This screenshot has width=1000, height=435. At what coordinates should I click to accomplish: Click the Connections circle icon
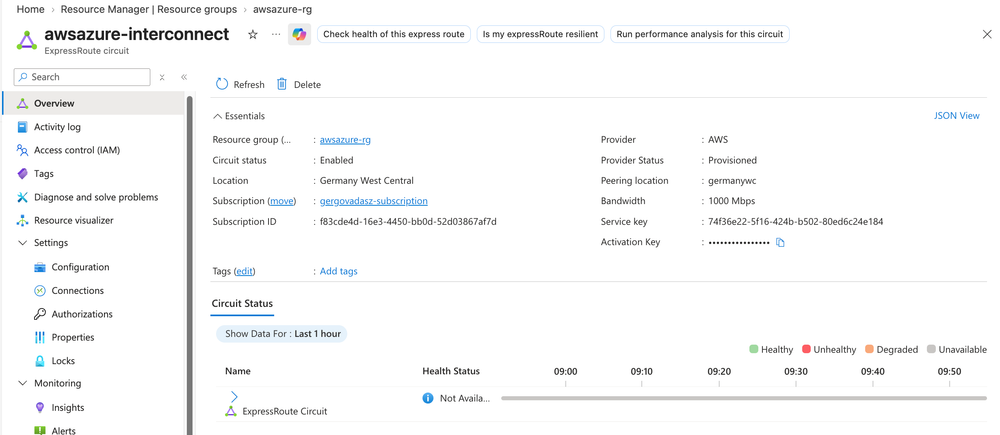[x=40, y=291]
